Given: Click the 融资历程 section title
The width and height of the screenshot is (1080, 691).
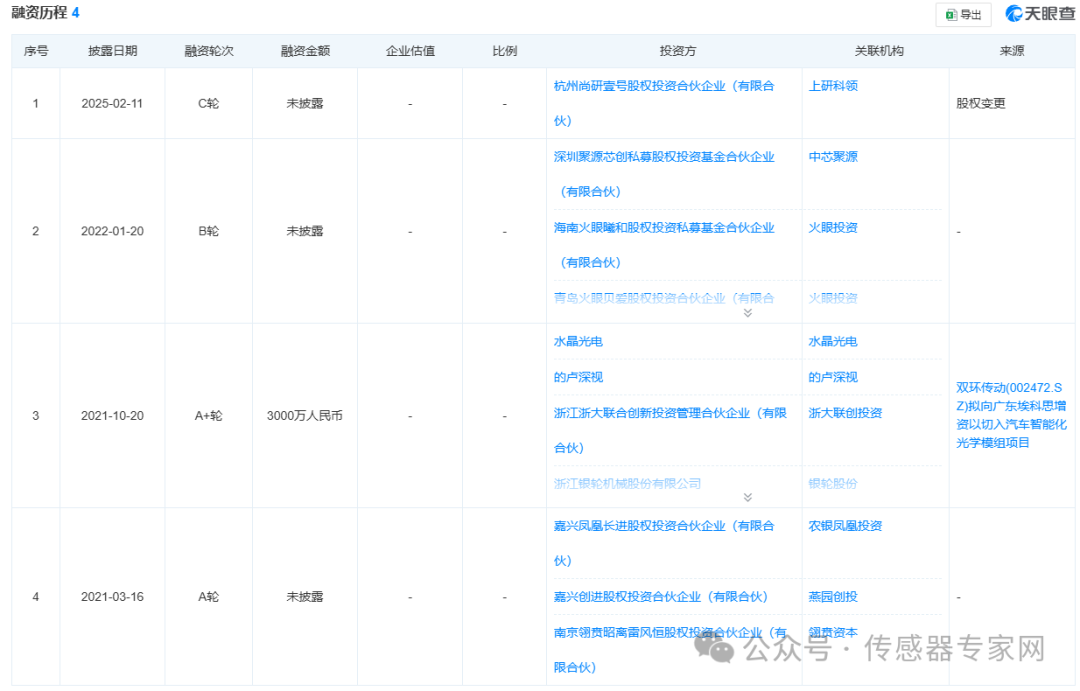Looking at the screenshot, I should click(39, 13).
